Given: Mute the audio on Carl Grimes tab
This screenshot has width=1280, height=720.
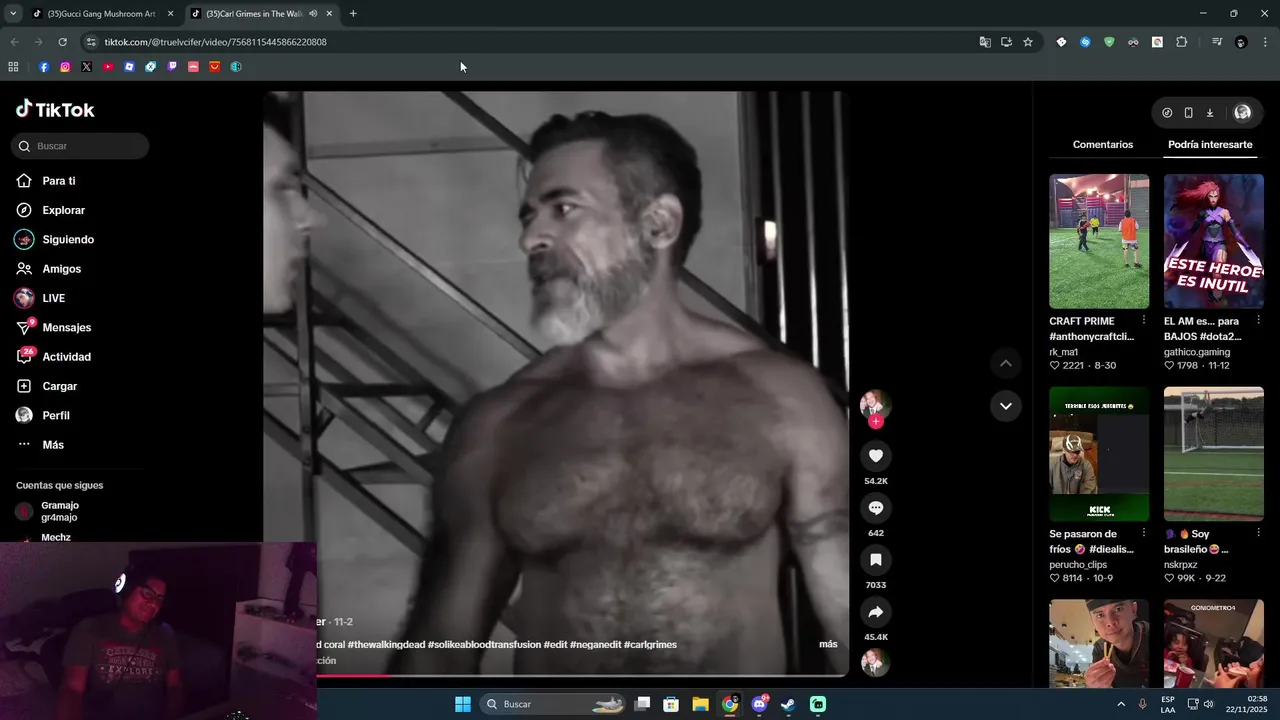Looking at the screenshot, I should click(x=313, y=14).
